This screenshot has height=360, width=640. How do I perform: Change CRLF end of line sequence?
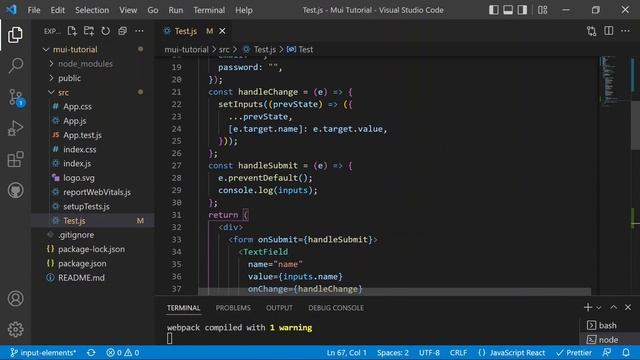458,353
